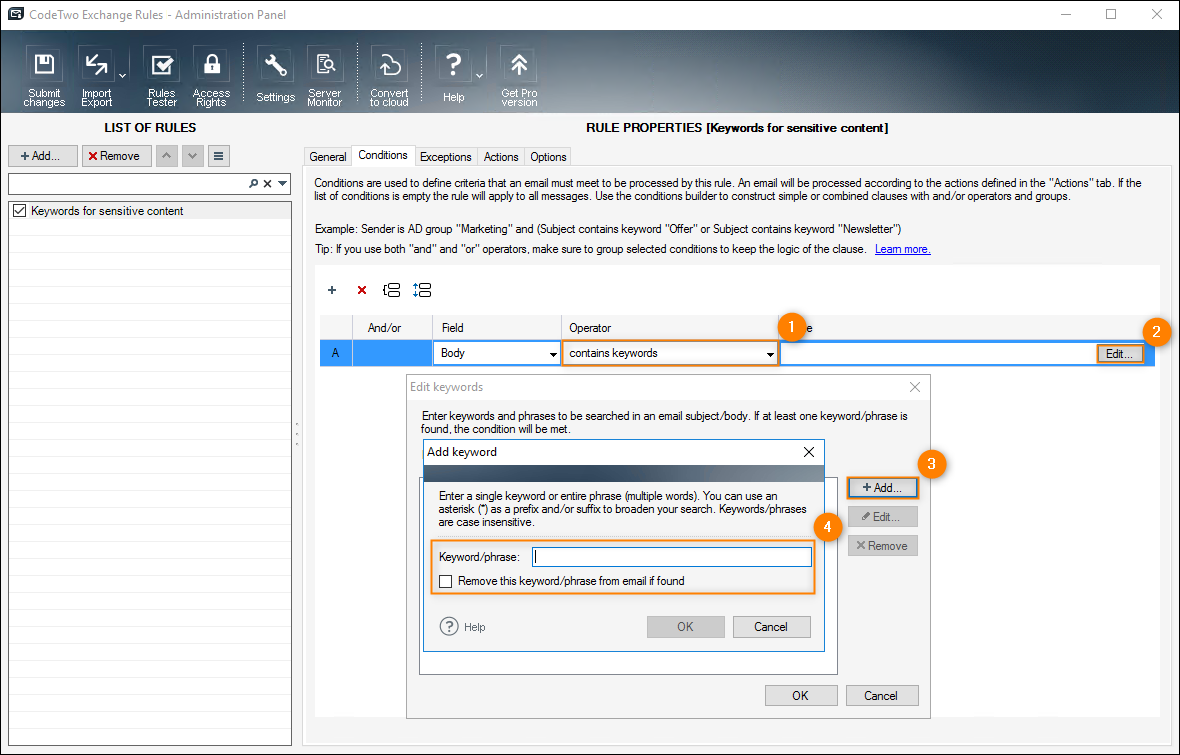Close the Edit keywords dialog

click(x=914, y=387)
